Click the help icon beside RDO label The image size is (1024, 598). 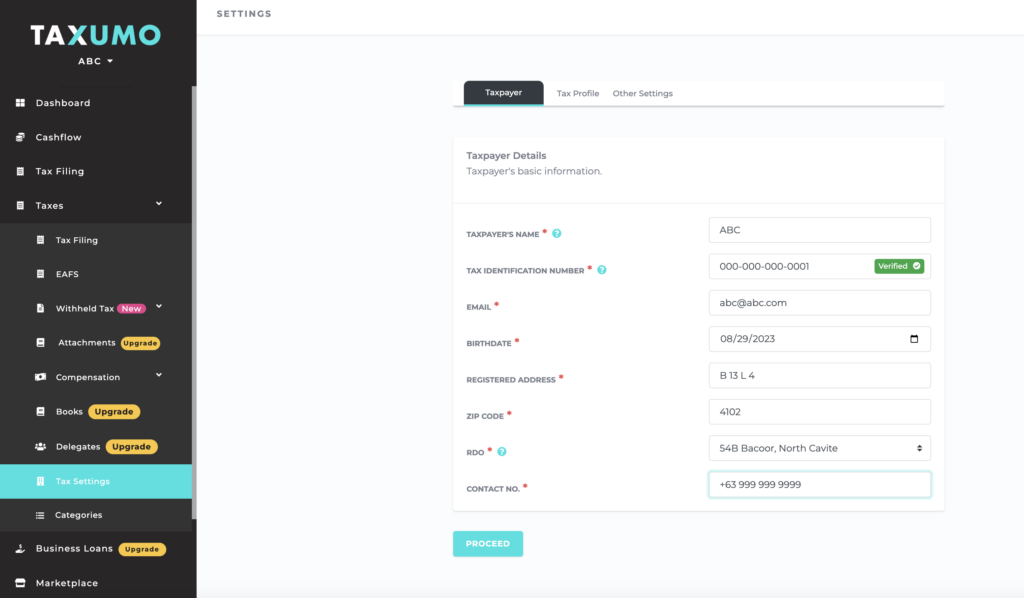point(502,452)
